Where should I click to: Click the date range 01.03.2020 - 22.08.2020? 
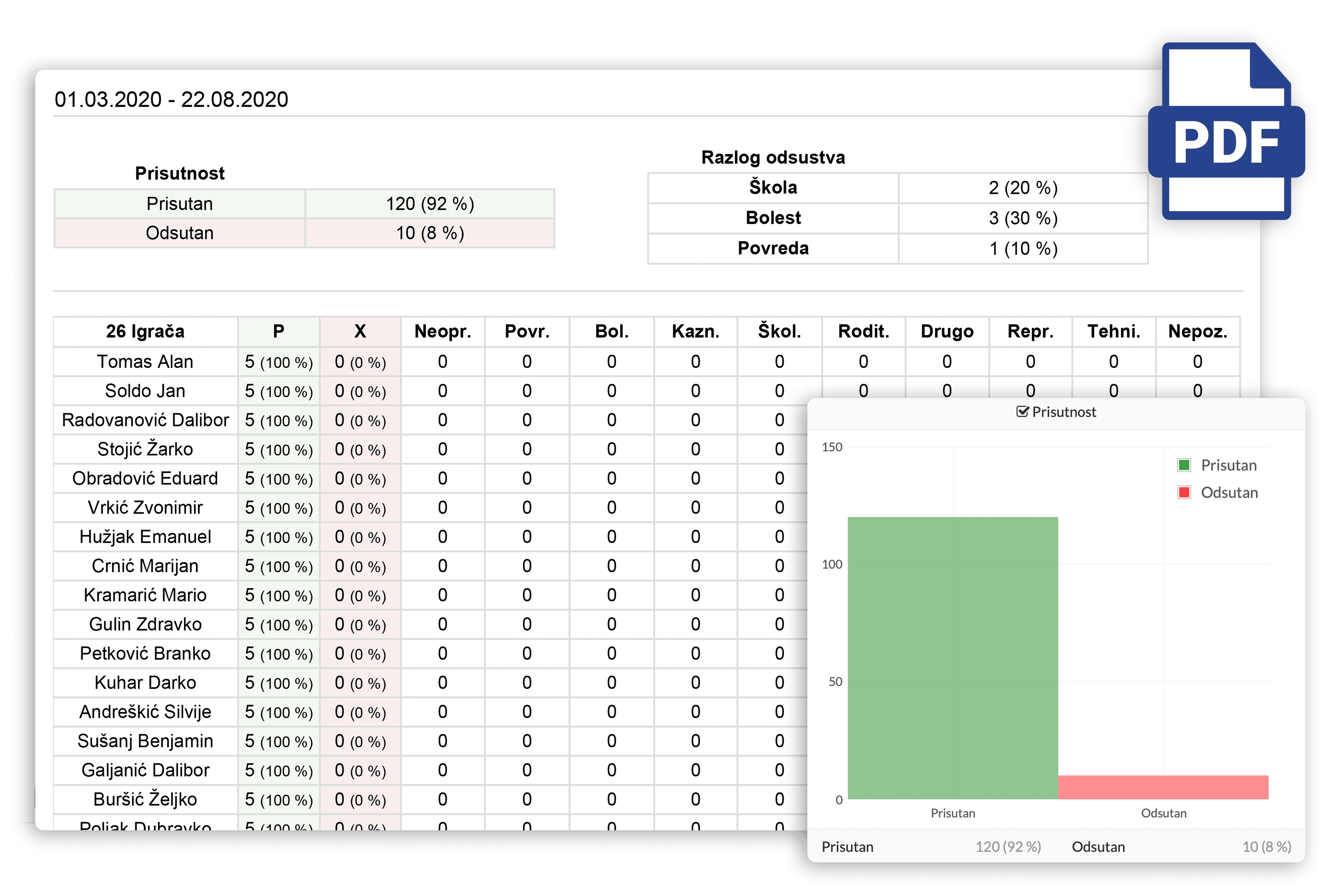click(x=171, y=99)
